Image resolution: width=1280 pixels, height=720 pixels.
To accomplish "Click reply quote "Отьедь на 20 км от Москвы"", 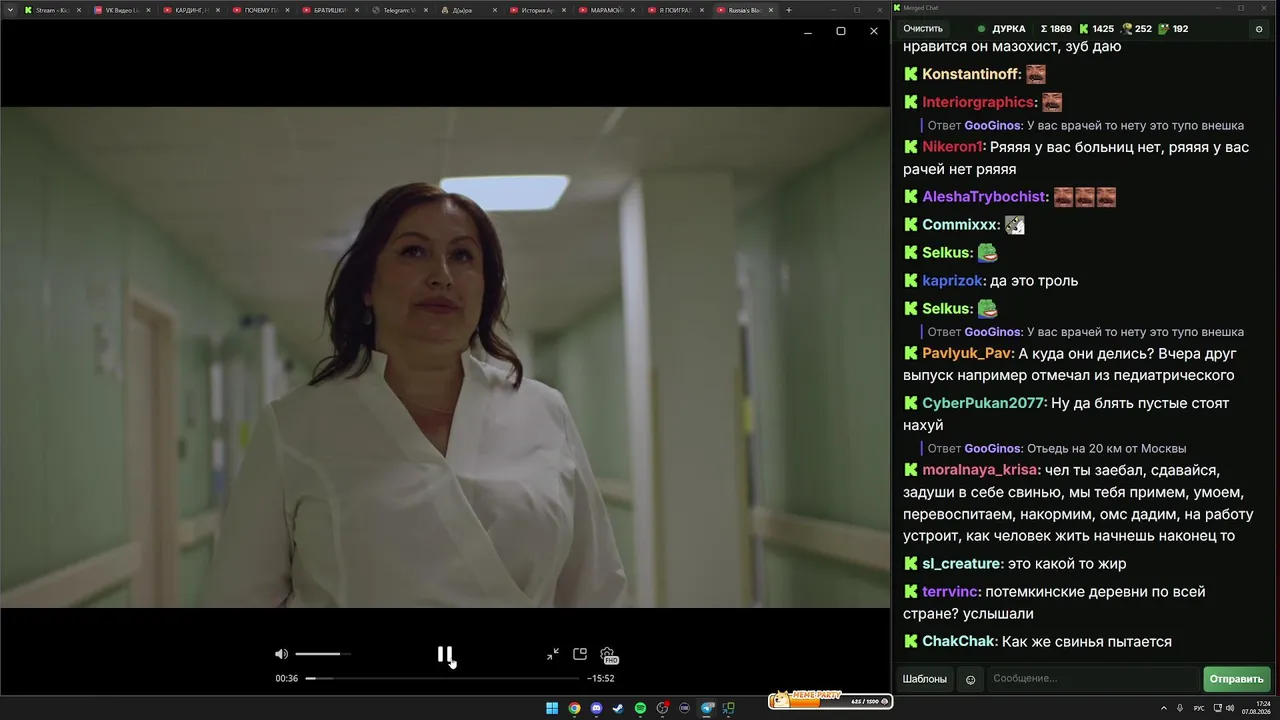I will [x=1107, y=448].
